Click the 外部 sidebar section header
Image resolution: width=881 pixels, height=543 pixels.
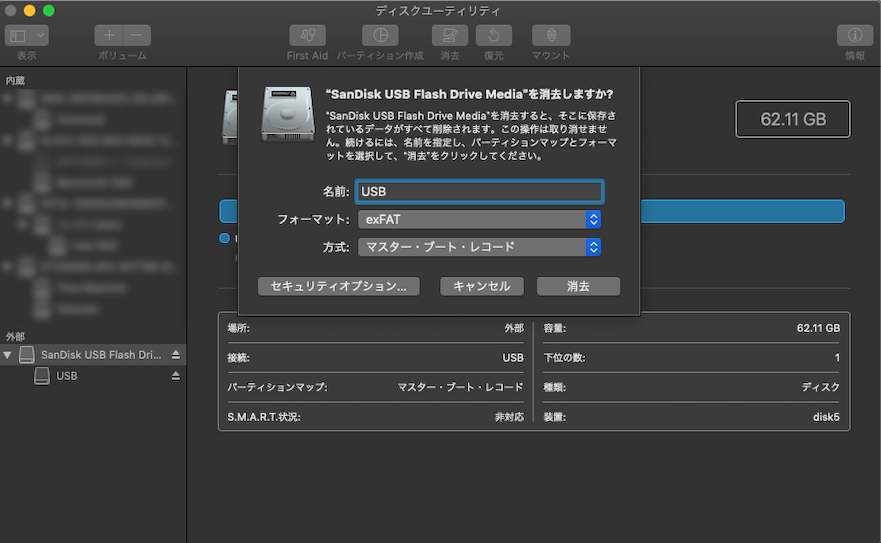coord(15,337)
